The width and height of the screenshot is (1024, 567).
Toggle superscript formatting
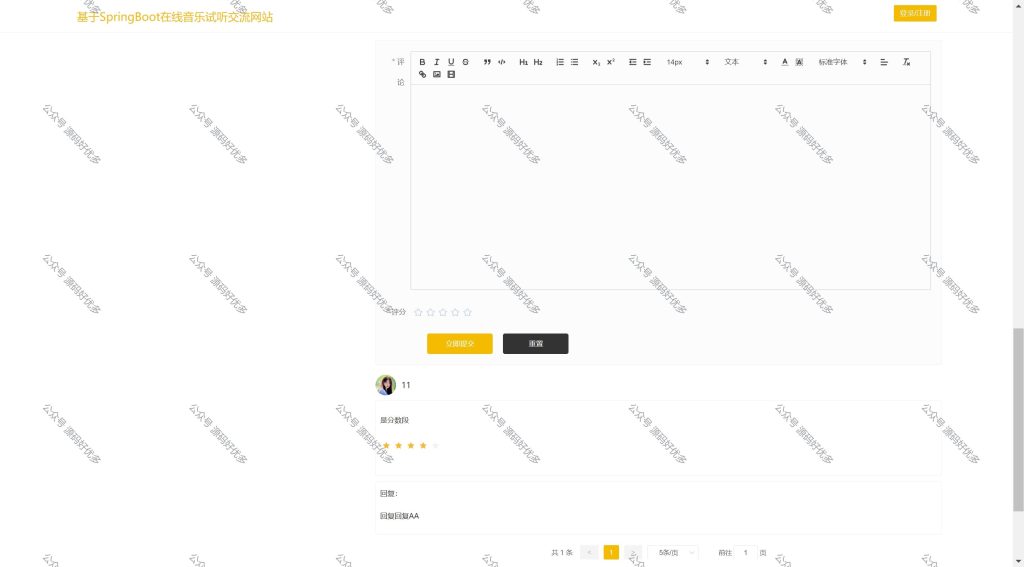pos(611,62)
